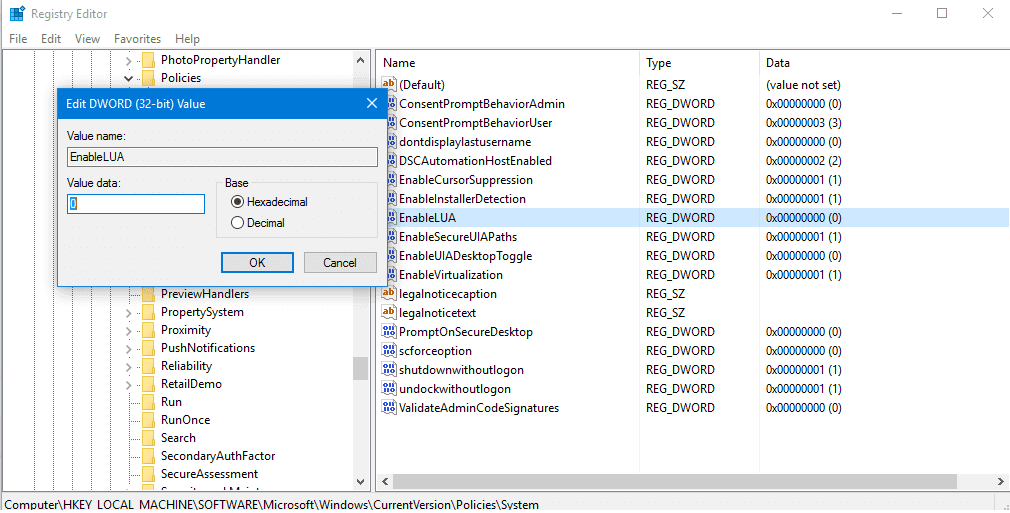Click the shutdownwithoutlogon DWORD icon

pyautogui.click(x=389, y=369)
